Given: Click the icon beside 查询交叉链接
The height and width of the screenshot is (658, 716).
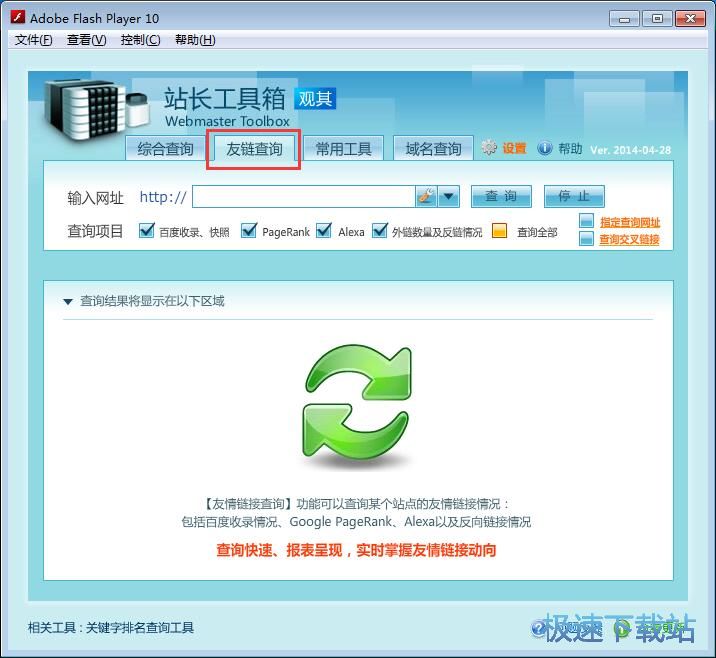Looking at the screenshot, I should click(587, 239).
